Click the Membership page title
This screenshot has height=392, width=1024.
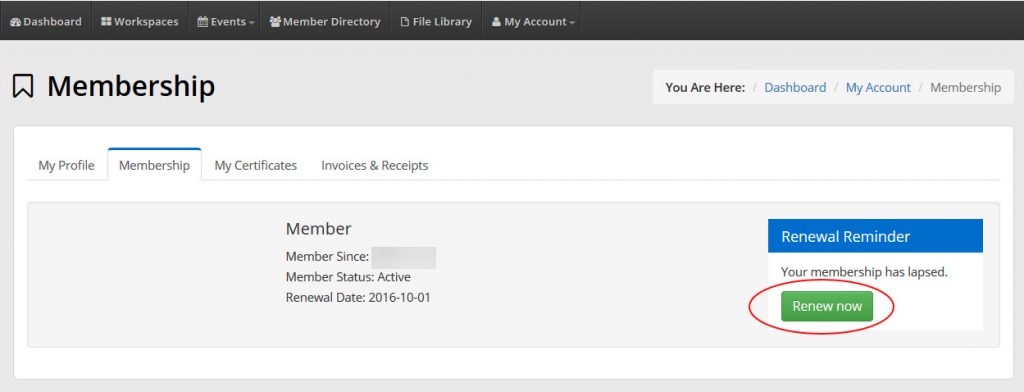(131, 86)
